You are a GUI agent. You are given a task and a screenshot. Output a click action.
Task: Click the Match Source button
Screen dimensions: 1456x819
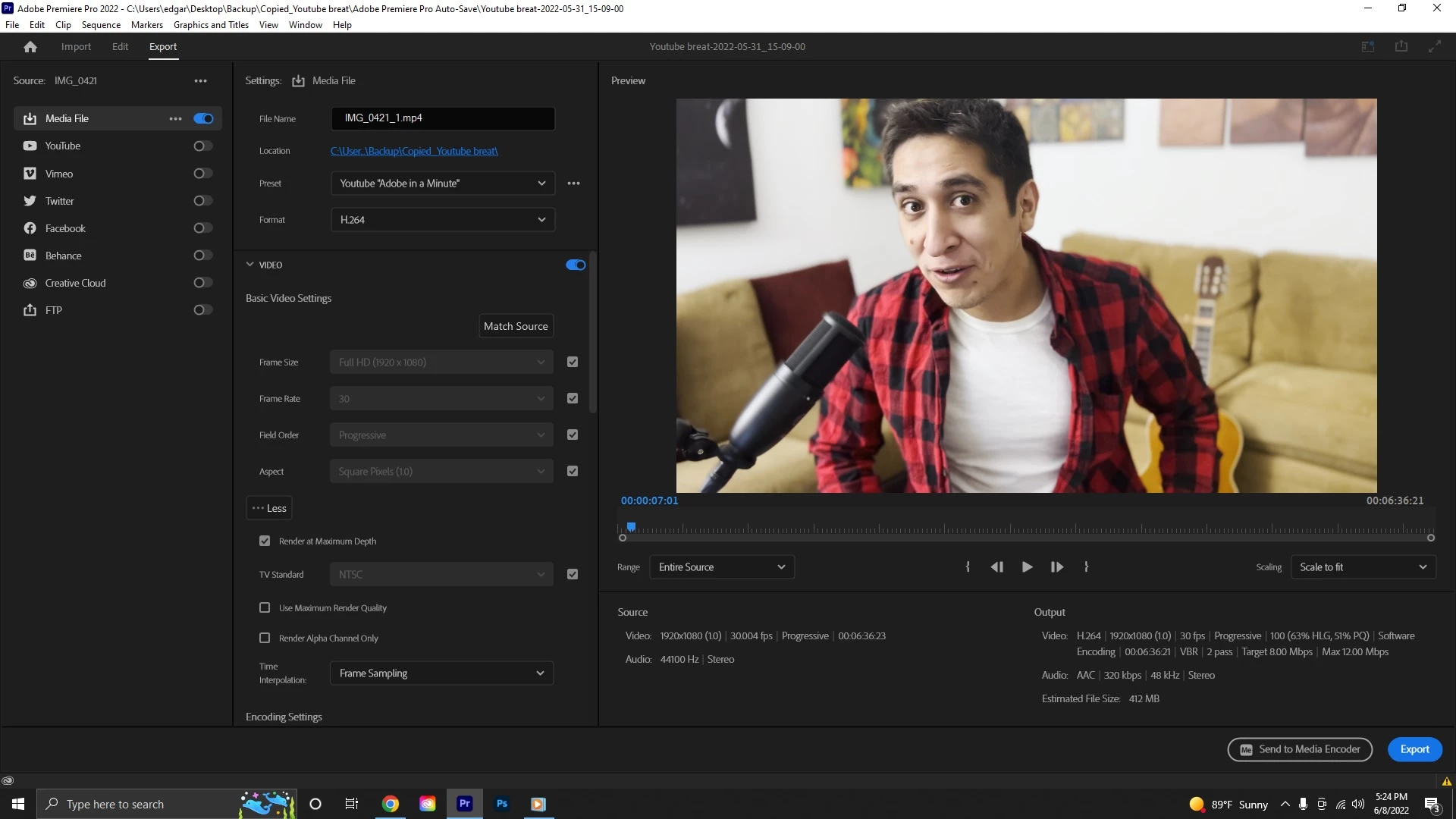(x=516, y=326)
